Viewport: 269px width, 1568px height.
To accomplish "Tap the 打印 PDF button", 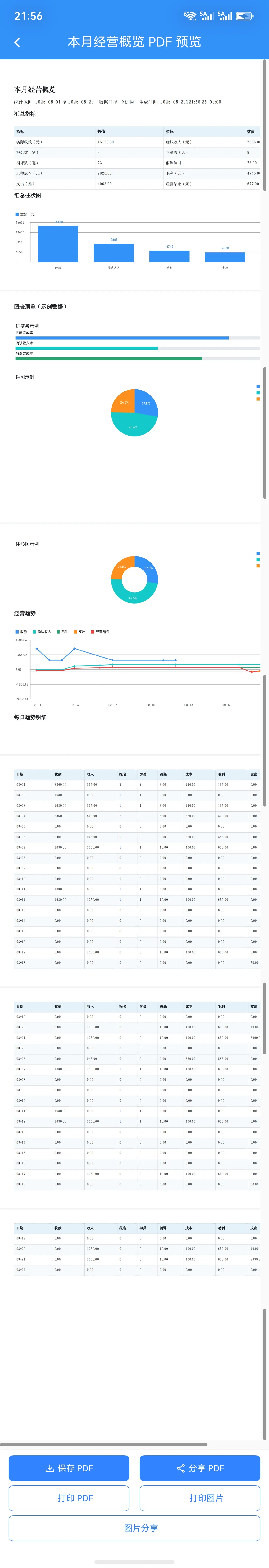I will pos(69,1498).
